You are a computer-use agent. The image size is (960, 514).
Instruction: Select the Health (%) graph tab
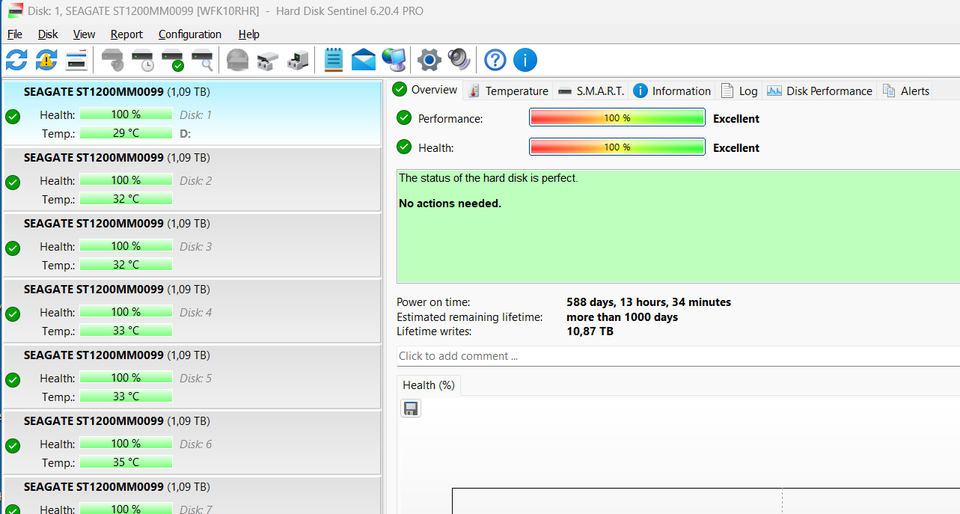click(429, 385)
